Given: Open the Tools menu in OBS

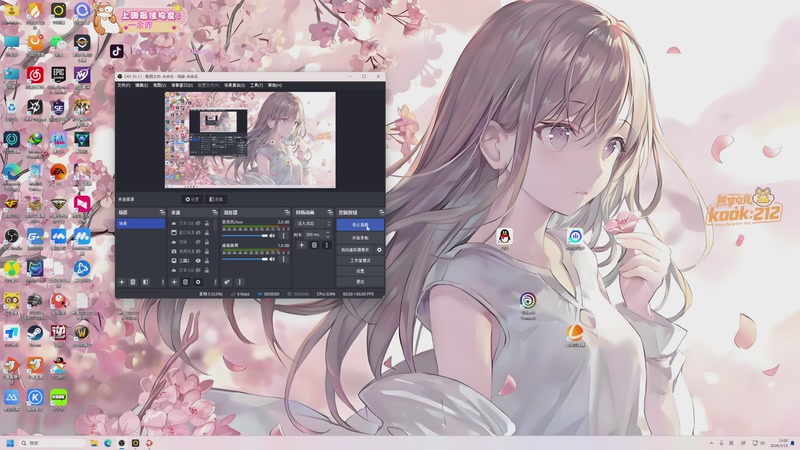Looking at the screenshot, I should tap(256, 85).
